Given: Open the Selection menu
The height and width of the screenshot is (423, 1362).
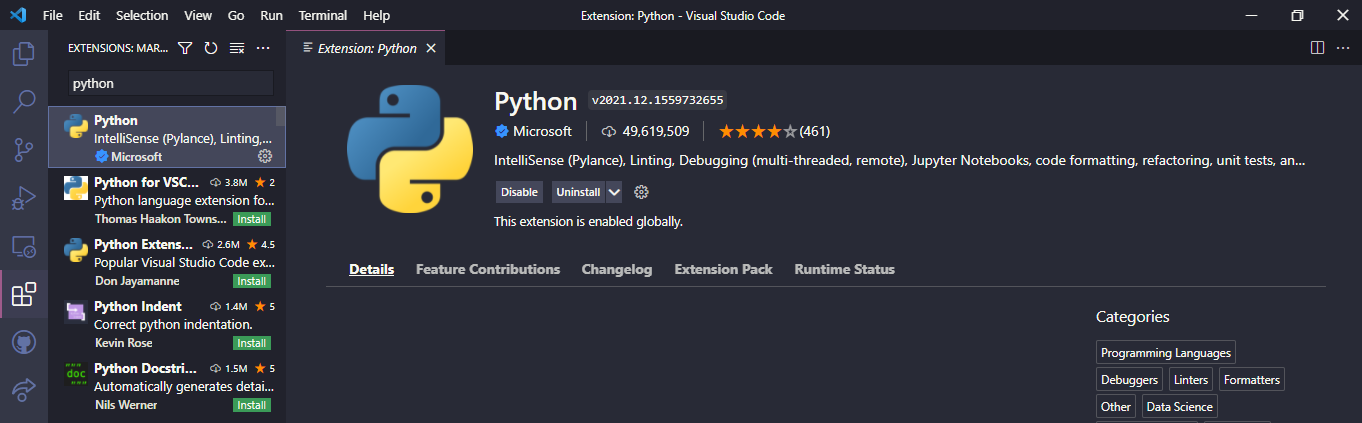Looking at the screenshot, I should tap(142, 15).
